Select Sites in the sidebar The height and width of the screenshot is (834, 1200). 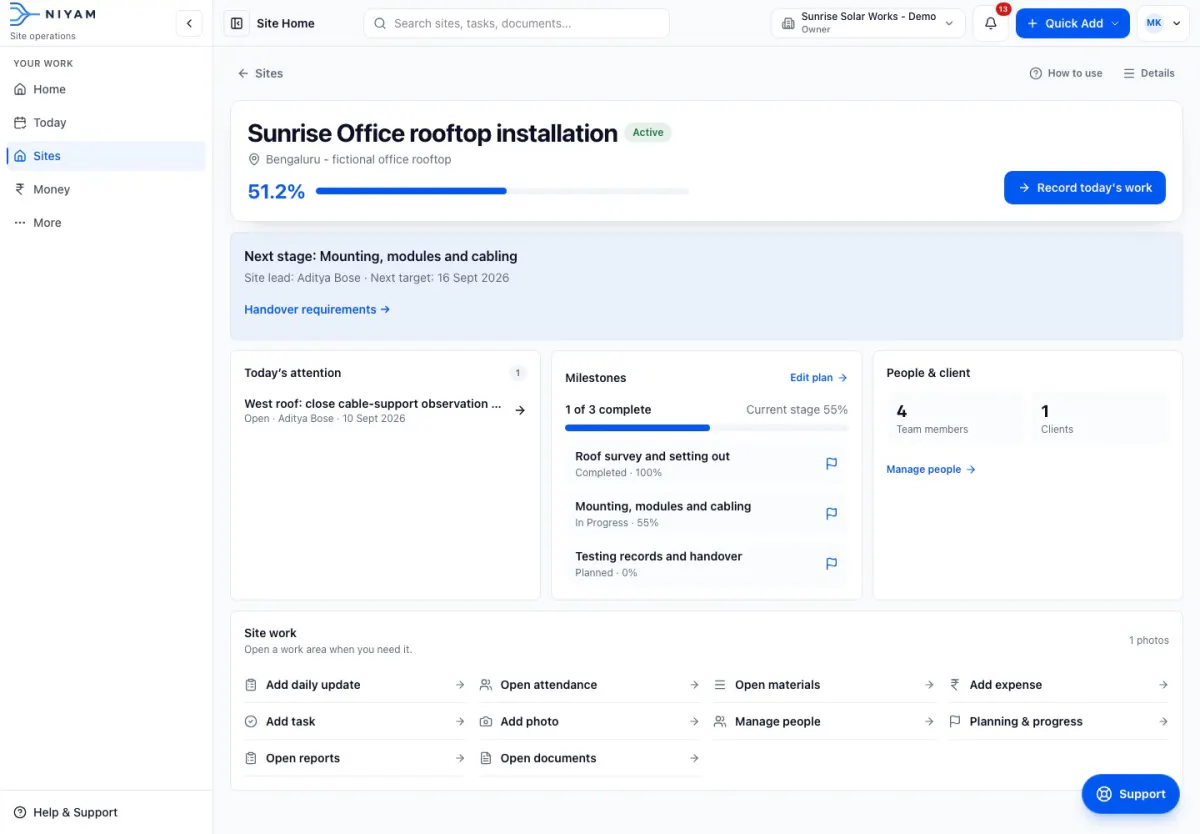(106, 156)
